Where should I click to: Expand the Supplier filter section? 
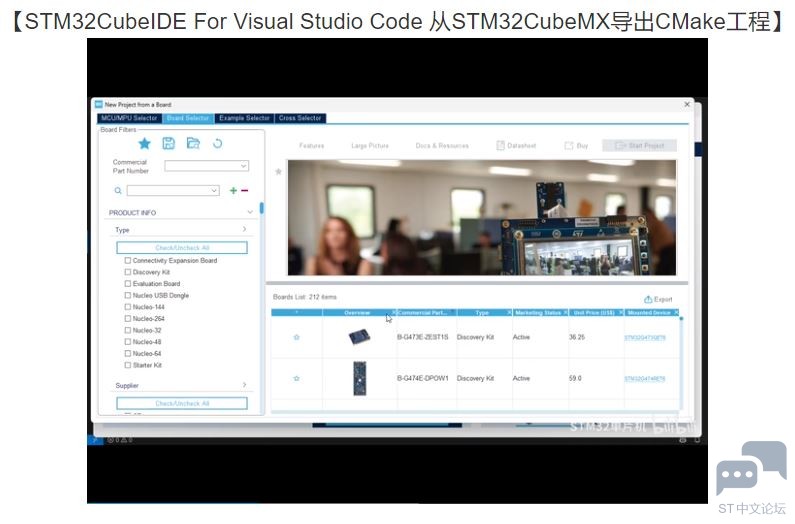tap(244, 385)
